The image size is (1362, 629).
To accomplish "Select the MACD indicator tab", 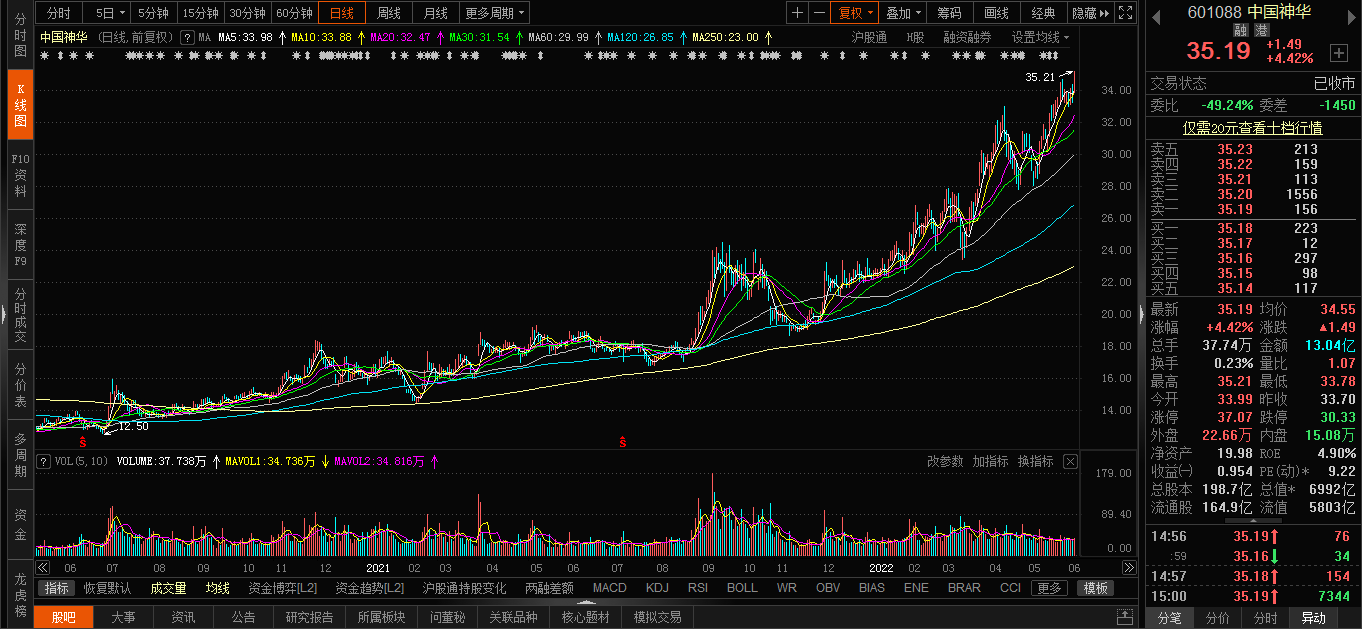I will (609, 588).
